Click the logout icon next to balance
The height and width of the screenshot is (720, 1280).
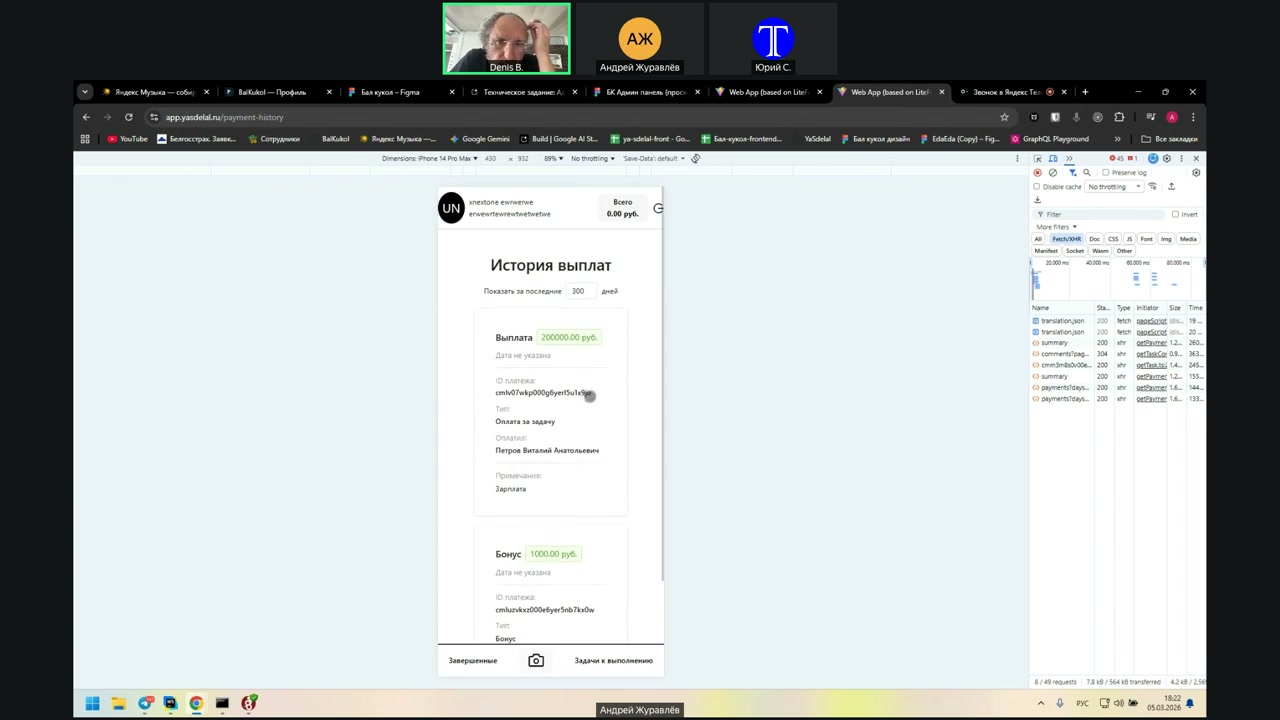(657, 208)
